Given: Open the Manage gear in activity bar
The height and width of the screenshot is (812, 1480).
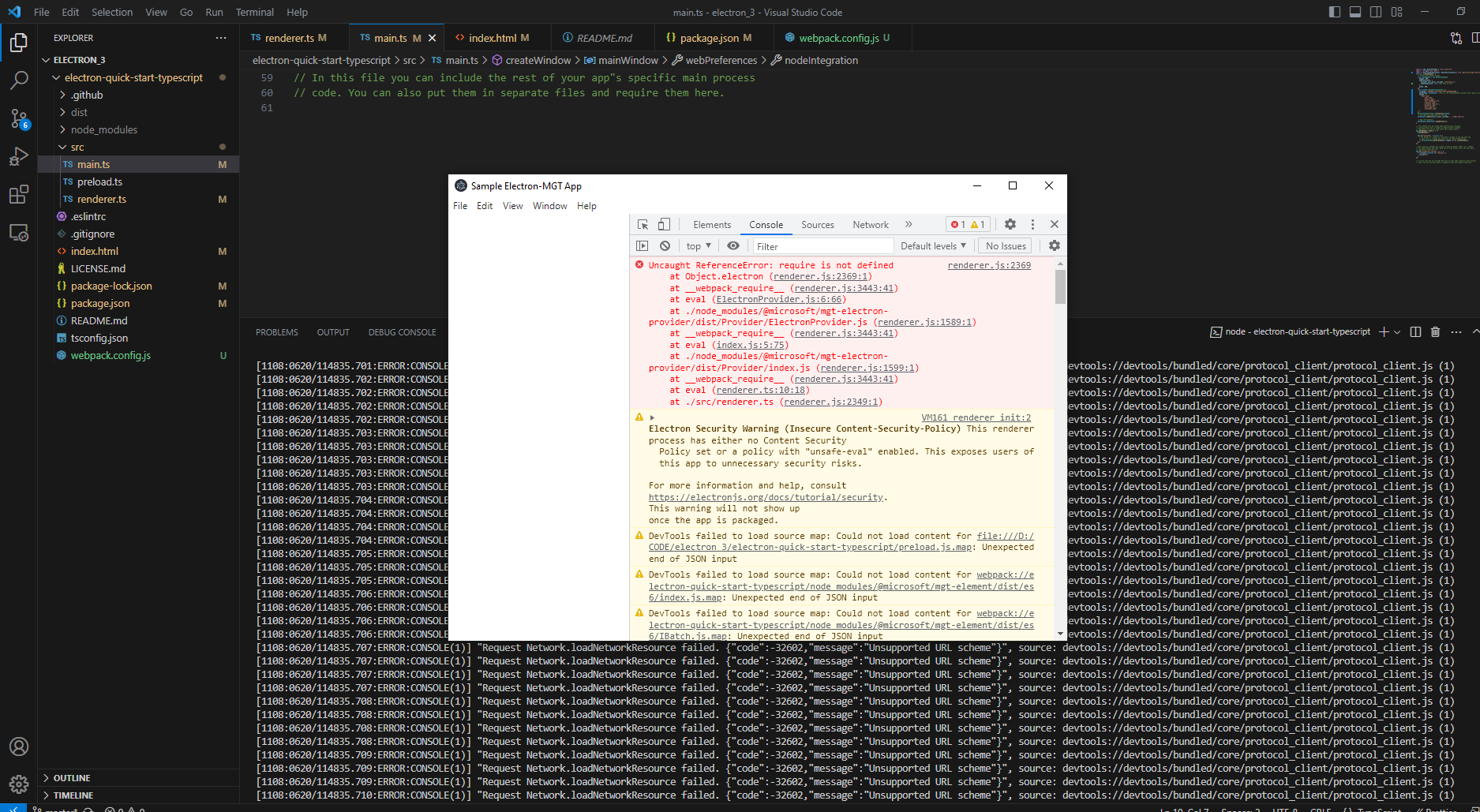Looking at the screenshot, I should coord(19,784).
